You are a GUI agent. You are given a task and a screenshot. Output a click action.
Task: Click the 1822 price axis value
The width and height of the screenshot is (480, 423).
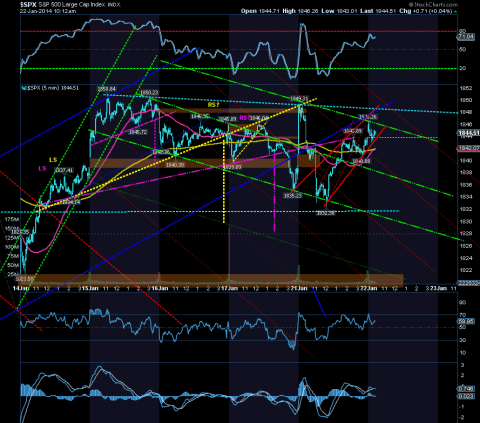466,270
